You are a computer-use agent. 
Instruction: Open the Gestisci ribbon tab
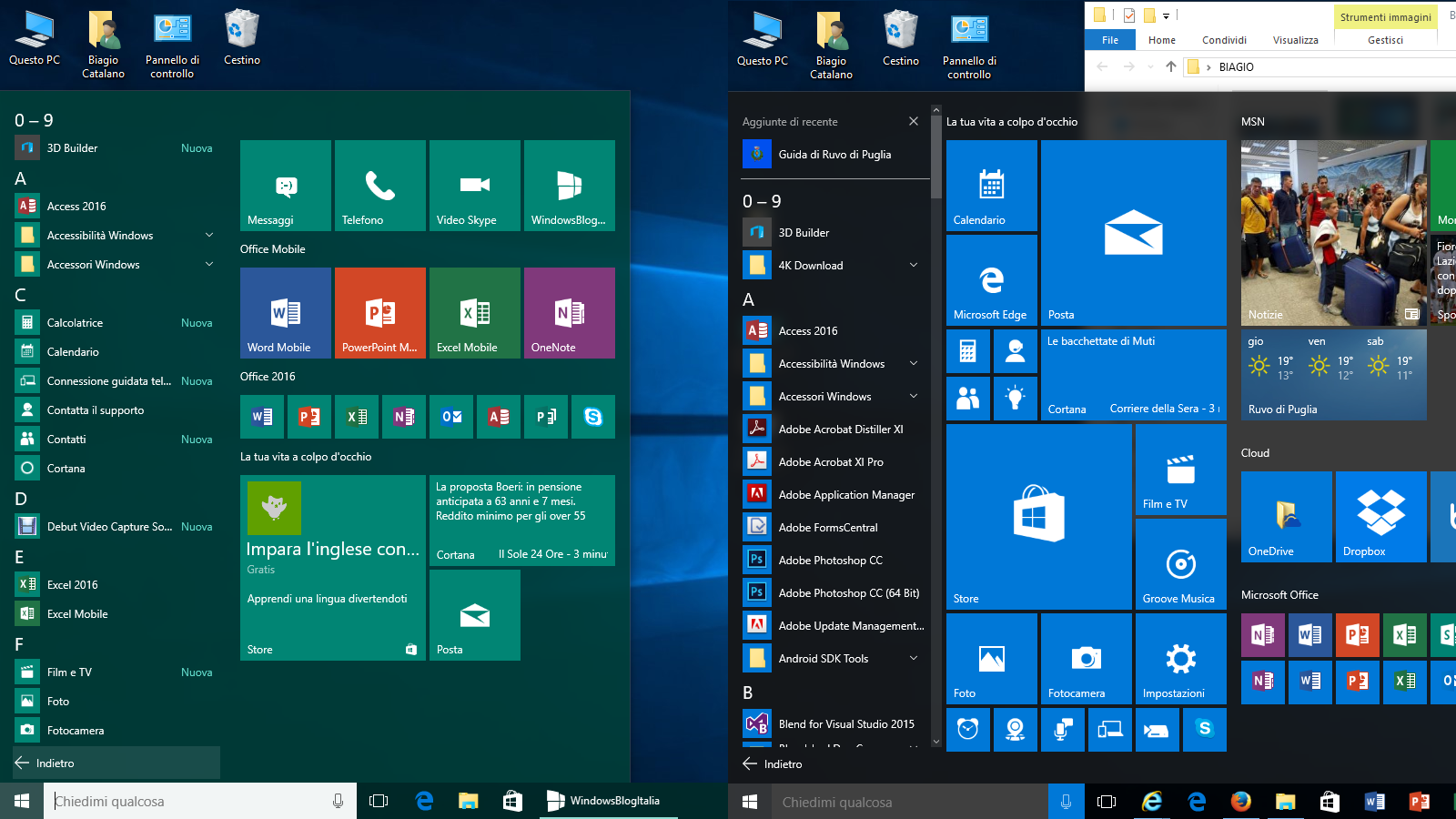(1385, 40)
